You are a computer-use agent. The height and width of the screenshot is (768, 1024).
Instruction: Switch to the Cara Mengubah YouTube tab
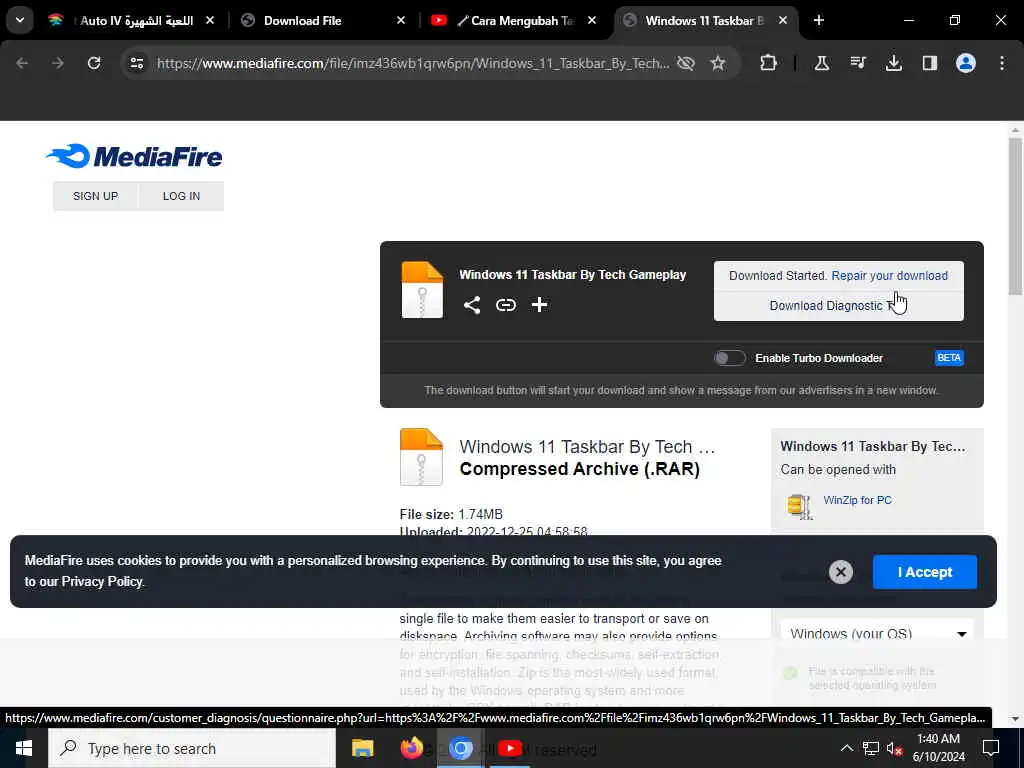(x=514, y=21)
